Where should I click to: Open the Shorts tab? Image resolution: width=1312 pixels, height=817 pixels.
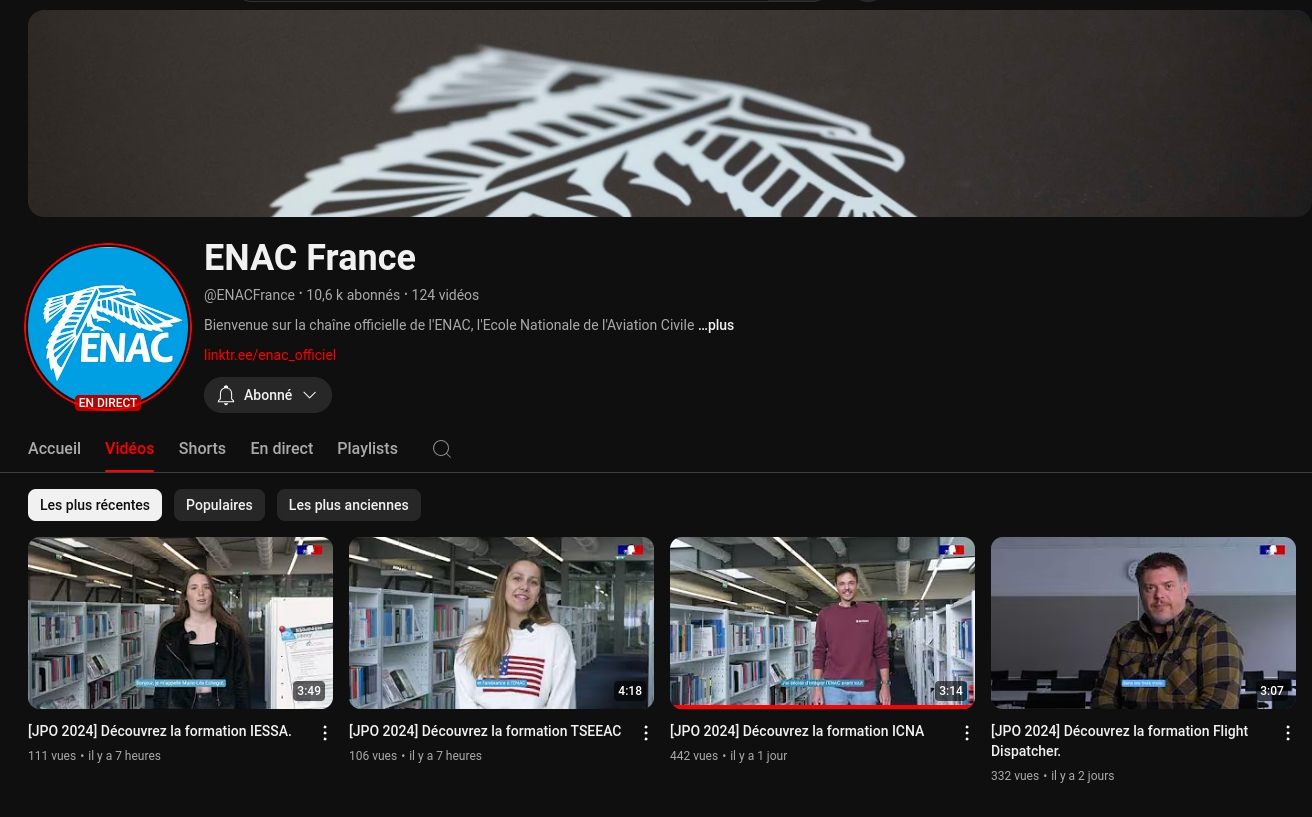click(x=202, y=449)
